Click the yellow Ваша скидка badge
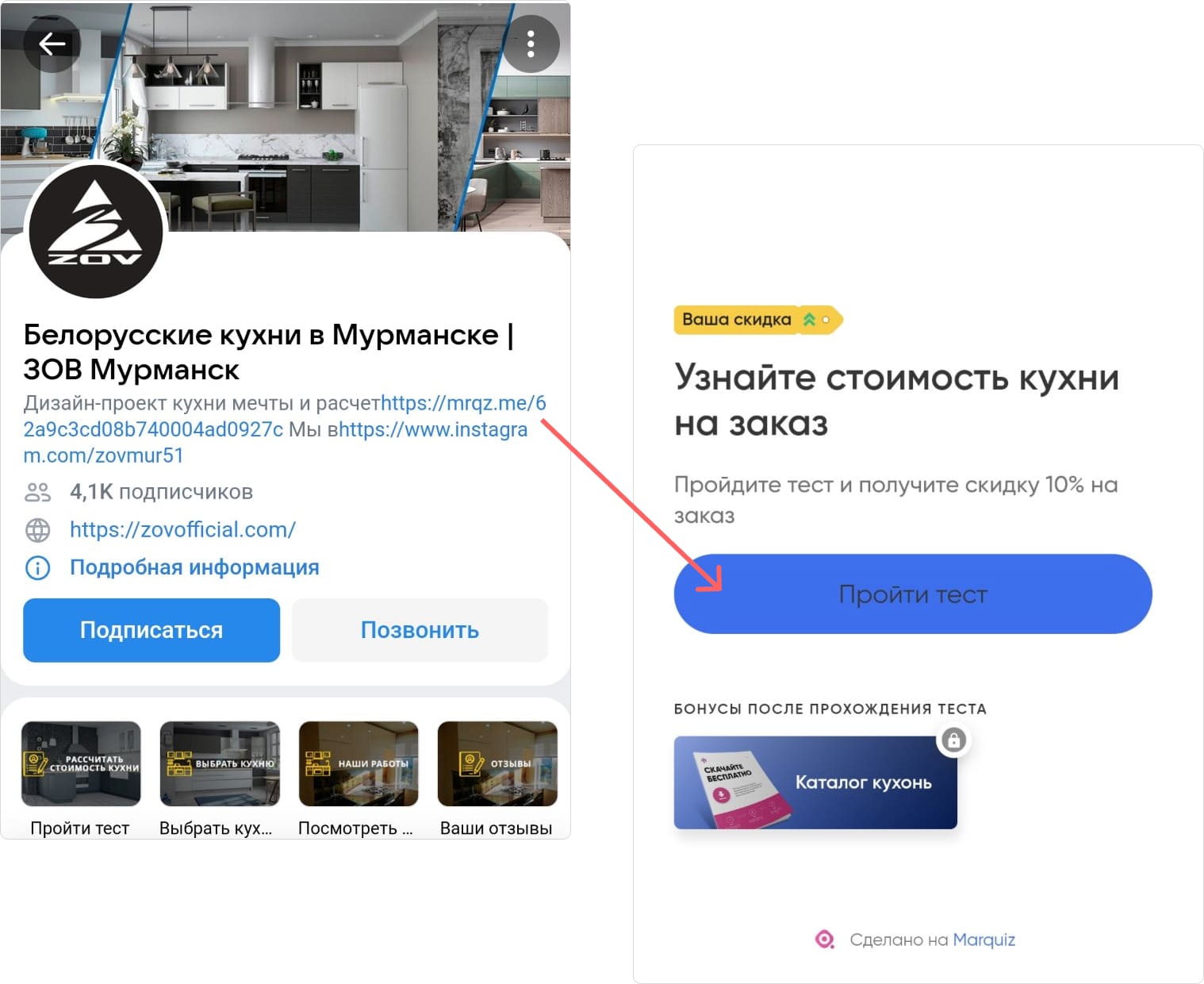The height and width of the screenshot is (984, 1204). (x=736, y=320)
